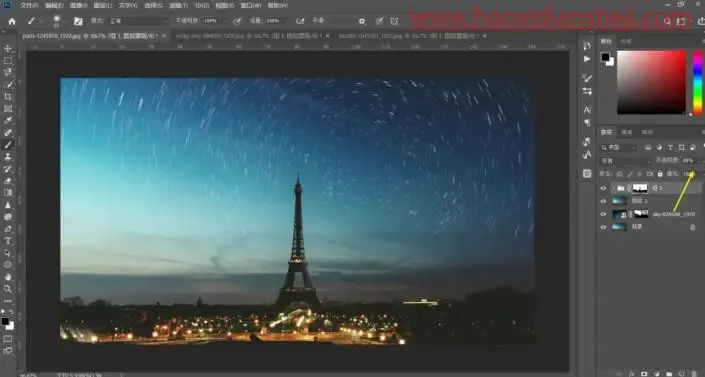
Task: Click foreground color swatch in Color panel
Action: point(605,57)
